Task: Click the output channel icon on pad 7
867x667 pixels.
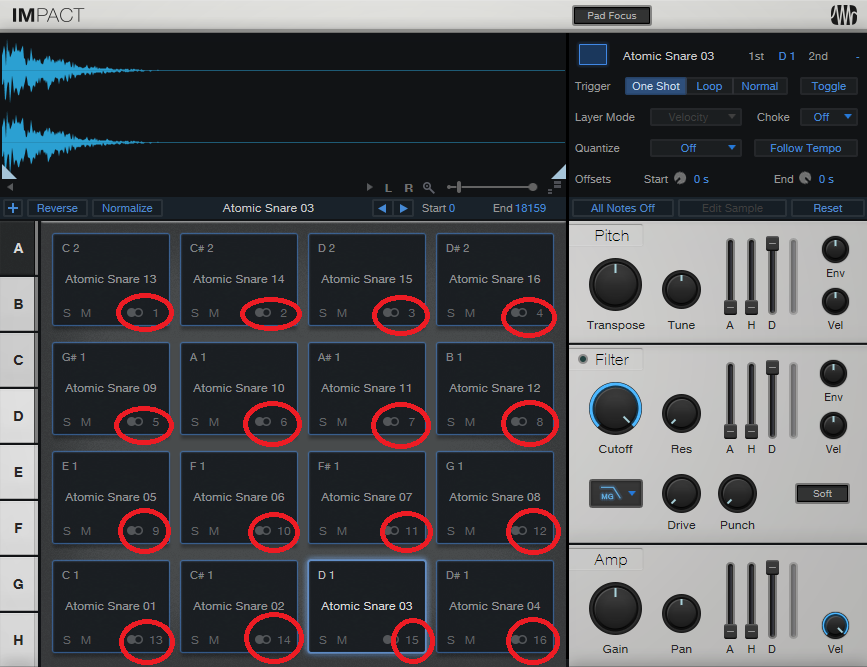Action: tap(391, 422)
